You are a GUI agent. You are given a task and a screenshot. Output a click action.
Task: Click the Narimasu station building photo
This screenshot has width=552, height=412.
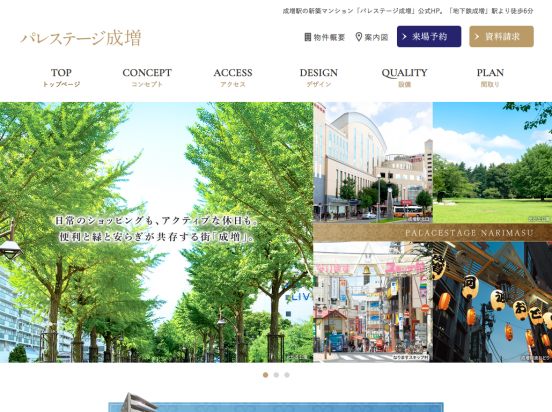373,162
